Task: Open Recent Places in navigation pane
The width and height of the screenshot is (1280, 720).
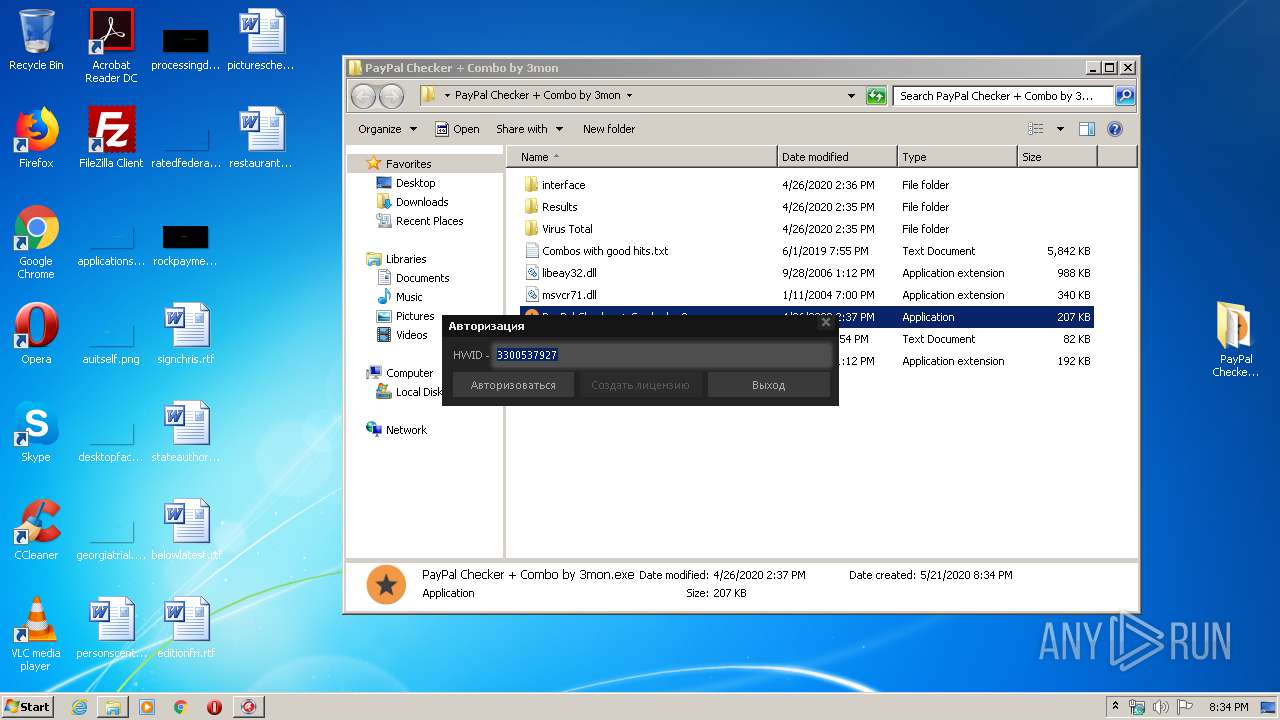Action: [x=429, y=221]
